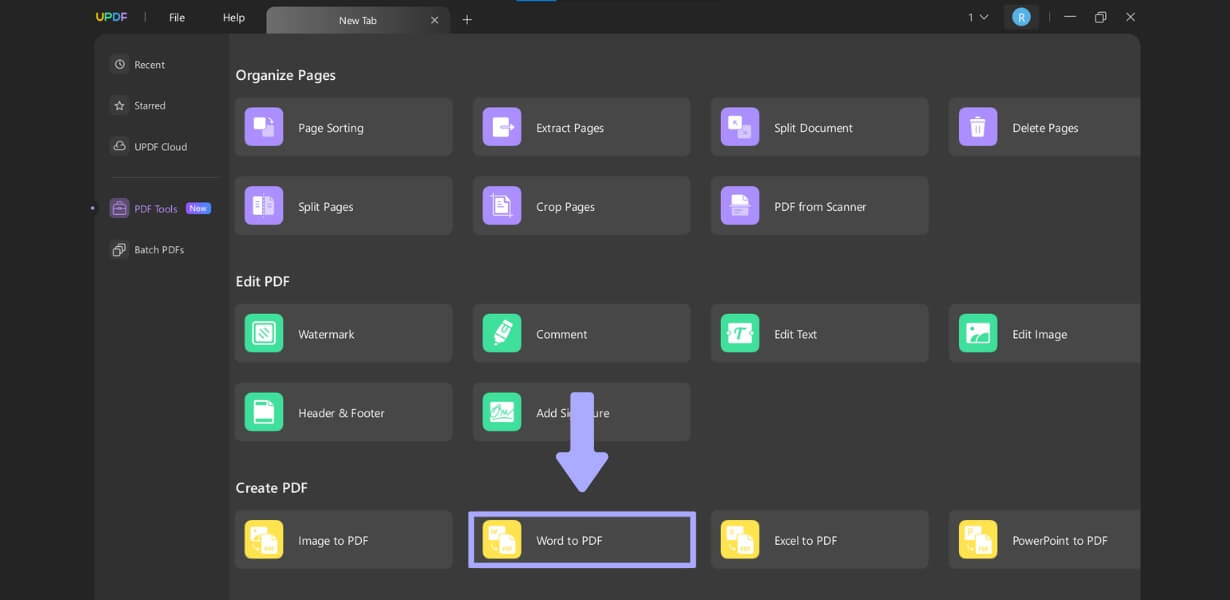Click the UPDF logo in title bar
The width and height of the screenshot is (1230, 600).
(111, 17)
